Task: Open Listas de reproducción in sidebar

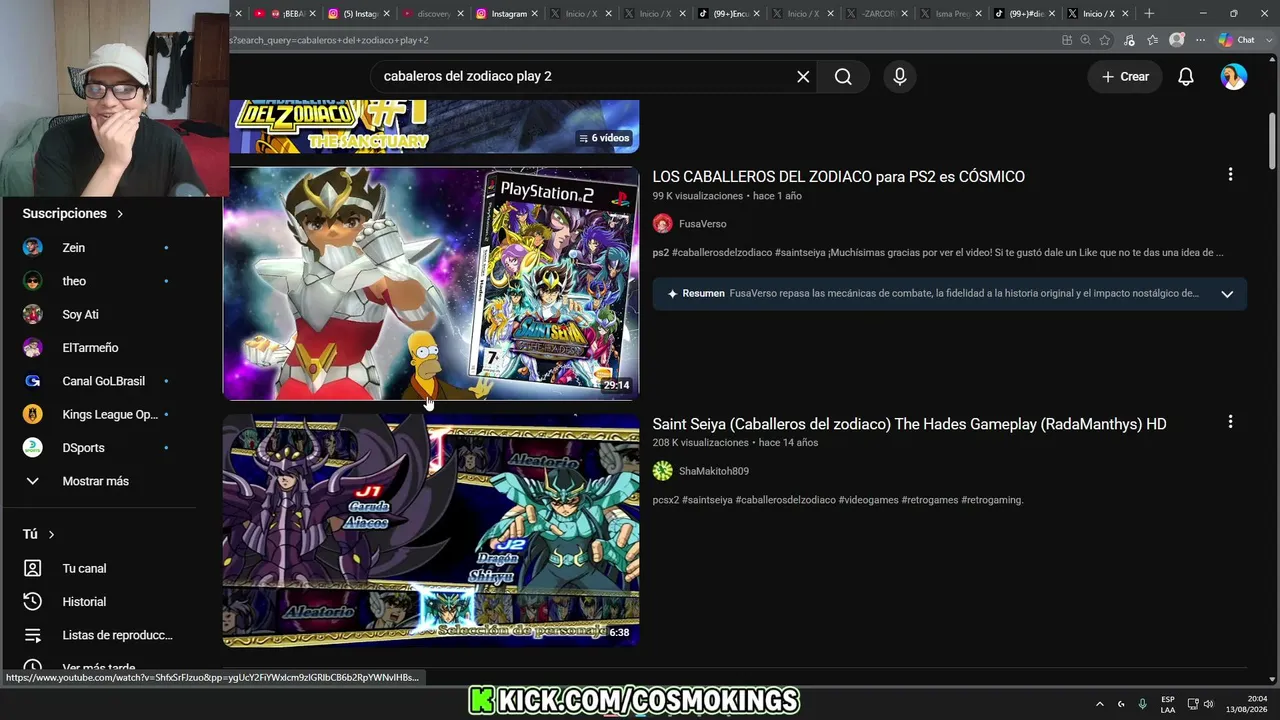Action: pyautogui.click(x=98, y=635)
